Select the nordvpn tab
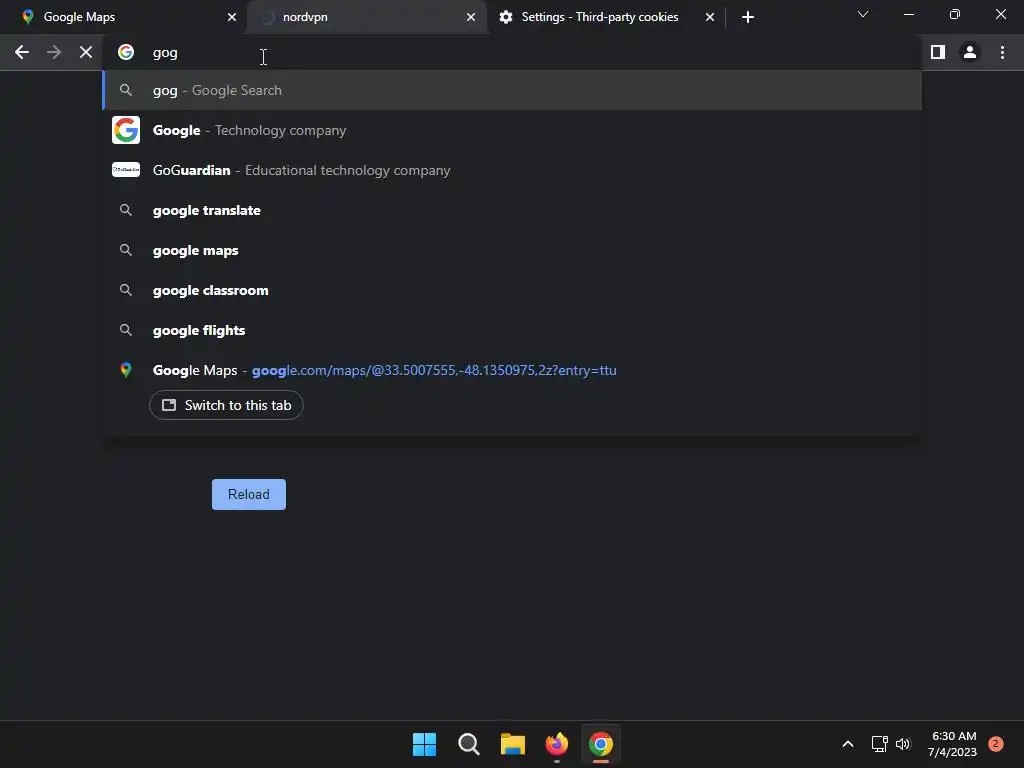The image size is (1024, 768). point(366,17)
